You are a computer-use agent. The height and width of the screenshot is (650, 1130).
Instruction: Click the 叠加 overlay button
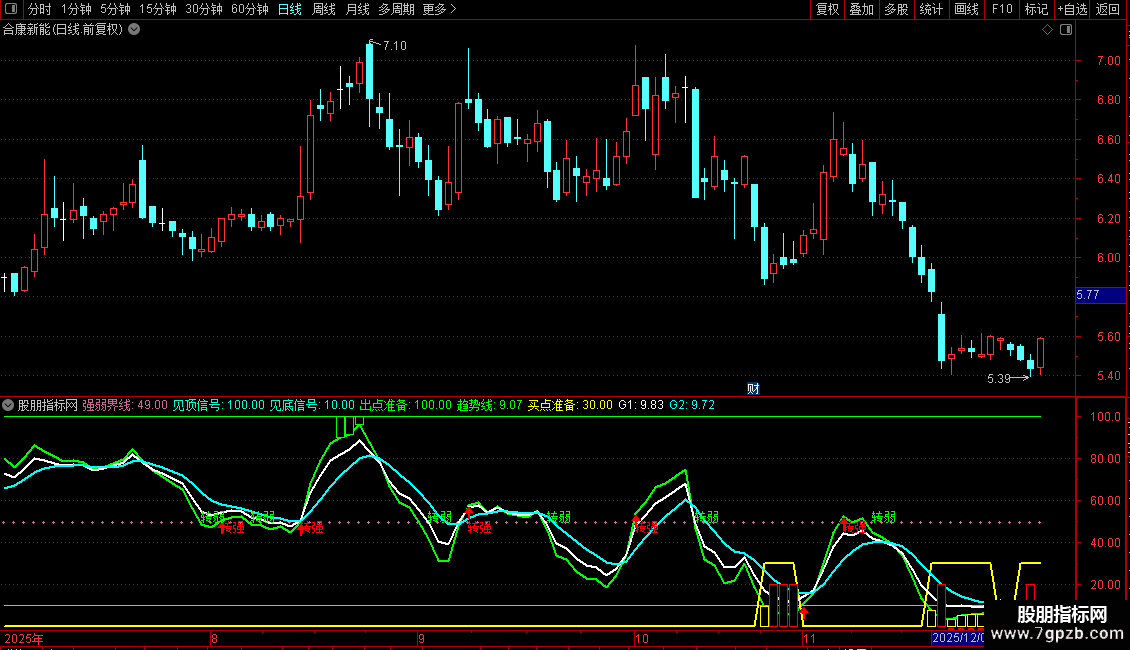(862, 9)
